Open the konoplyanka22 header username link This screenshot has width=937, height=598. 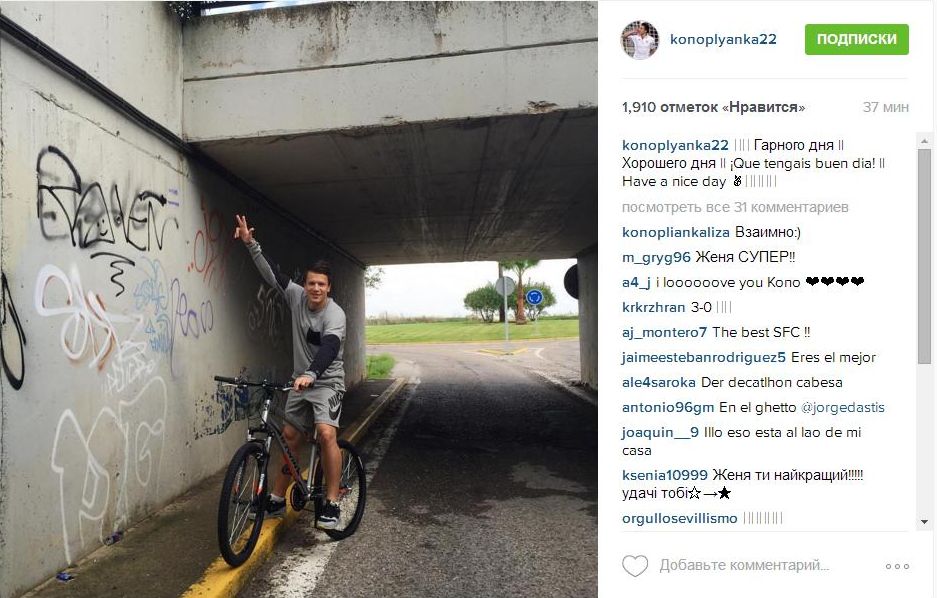point(723,39)
